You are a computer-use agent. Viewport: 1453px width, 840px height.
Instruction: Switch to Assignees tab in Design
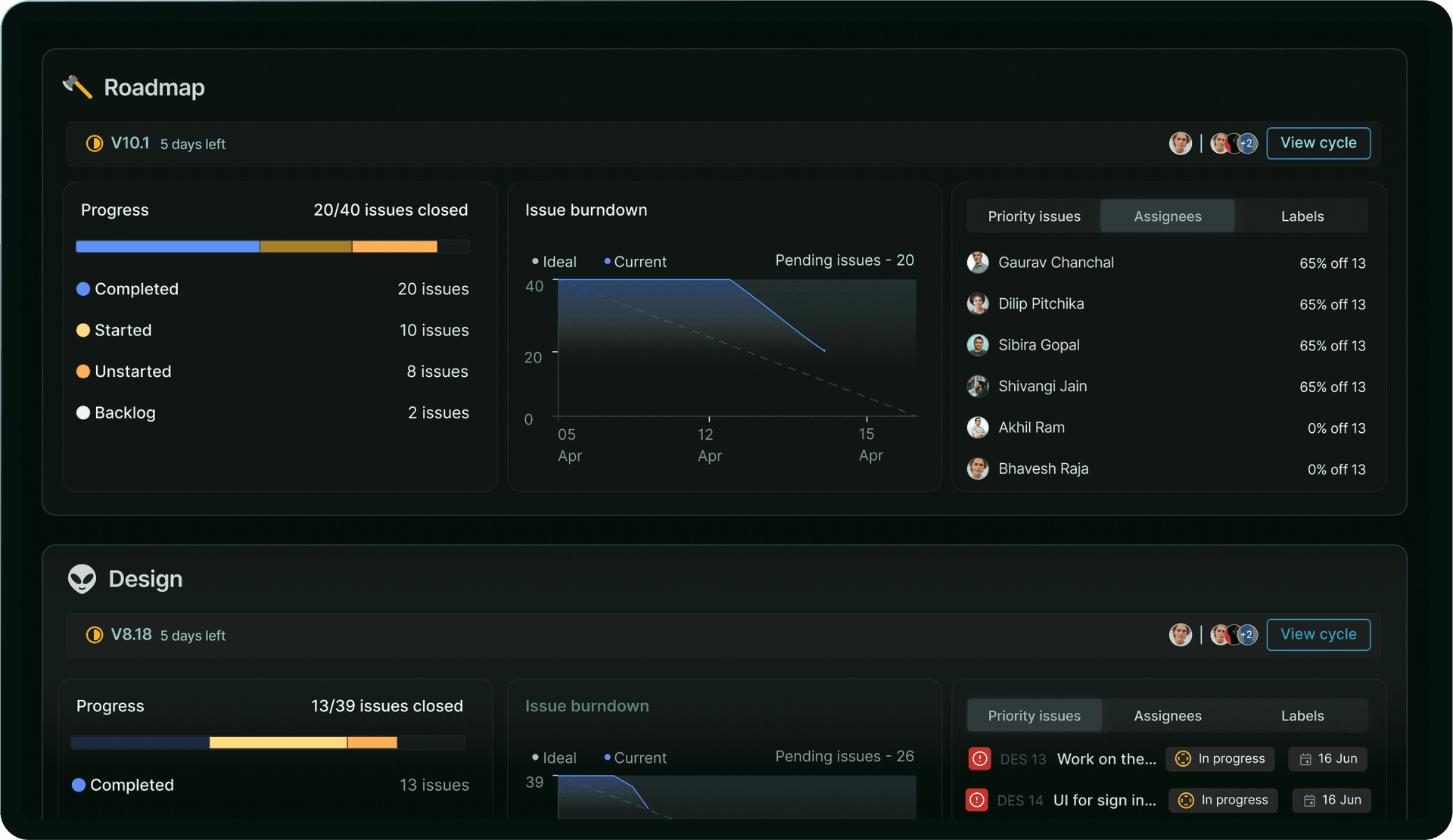pyautogui.click(x=1168, y=716)
